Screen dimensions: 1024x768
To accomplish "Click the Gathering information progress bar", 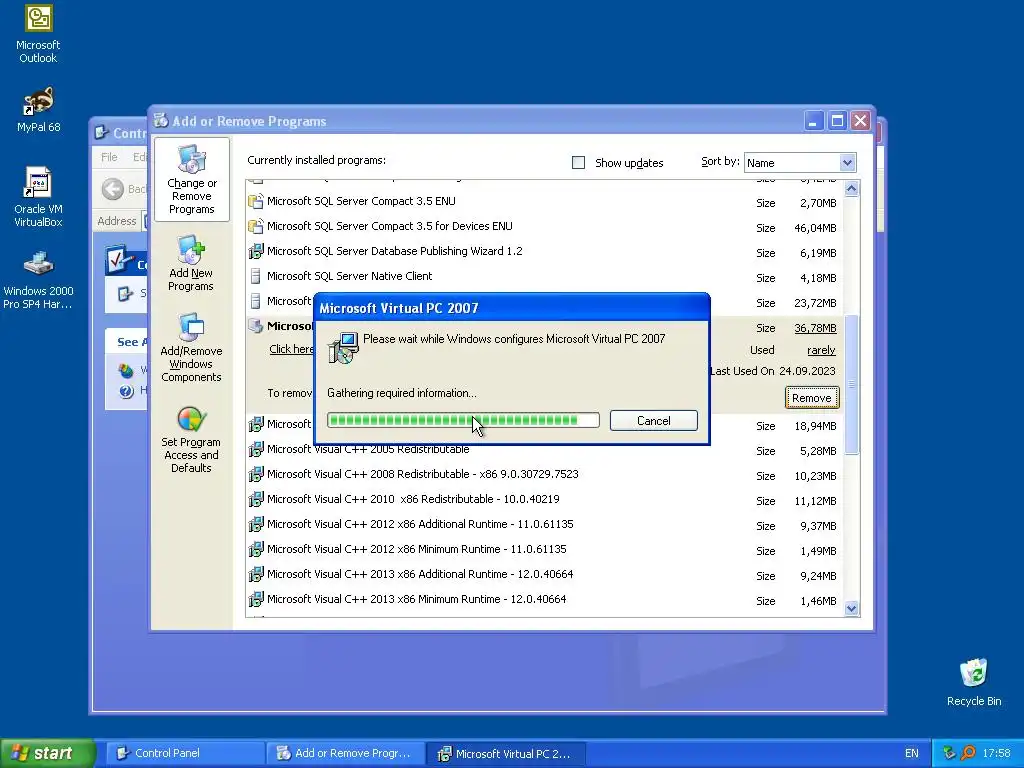I will coord(463,420).
